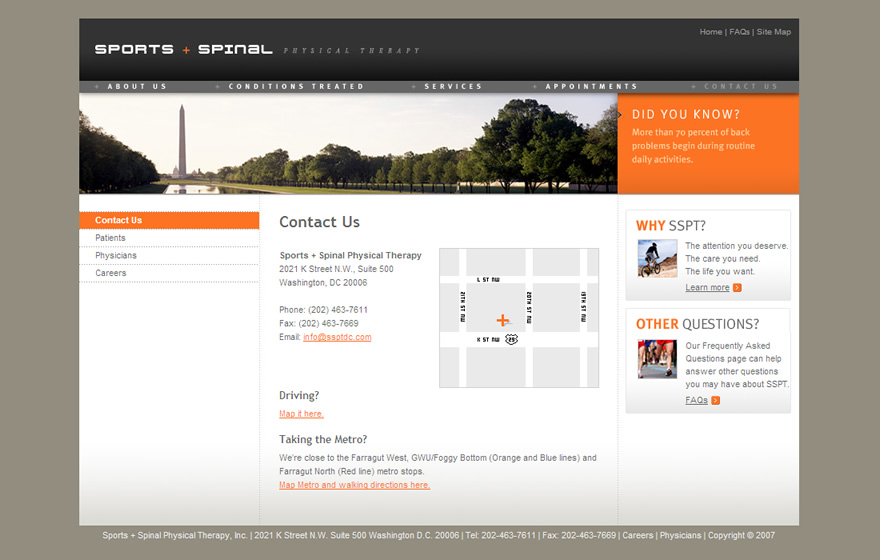Click the '2021 K Street N.W., Suite 500' address
The image size is (880, 560).
pyautogui.click(x=336, y=269)
